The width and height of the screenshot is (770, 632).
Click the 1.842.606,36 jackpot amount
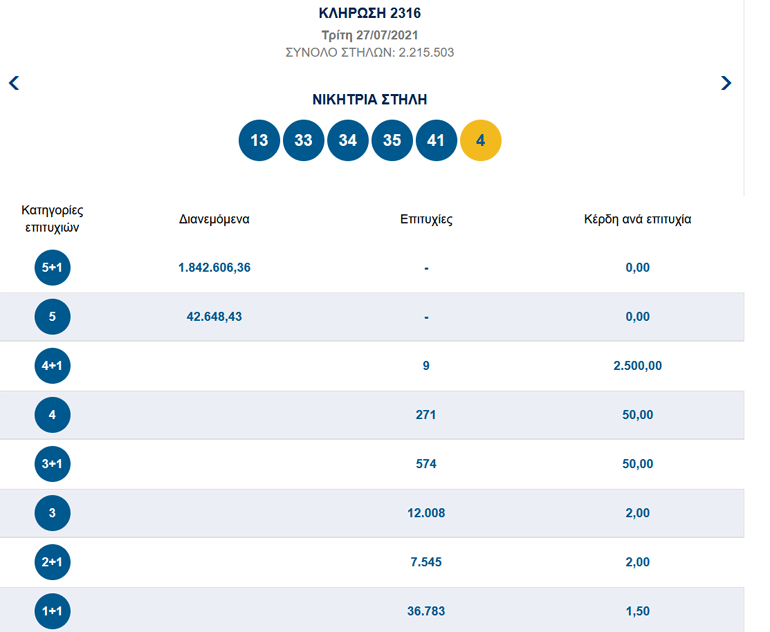tap(214, 267)
